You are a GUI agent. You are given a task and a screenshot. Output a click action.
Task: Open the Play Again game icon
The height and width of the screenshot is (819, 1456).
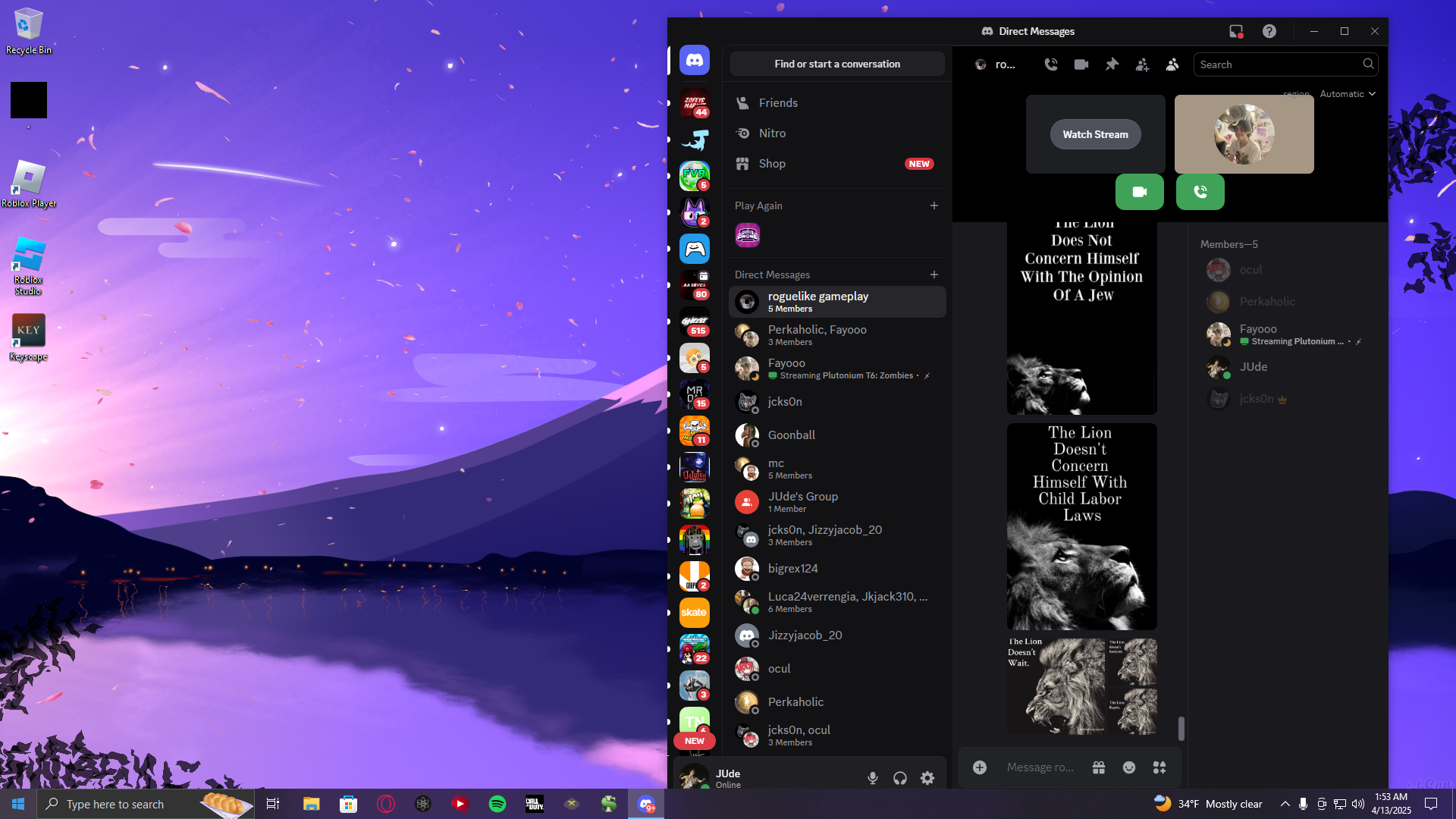pos(748,236)
